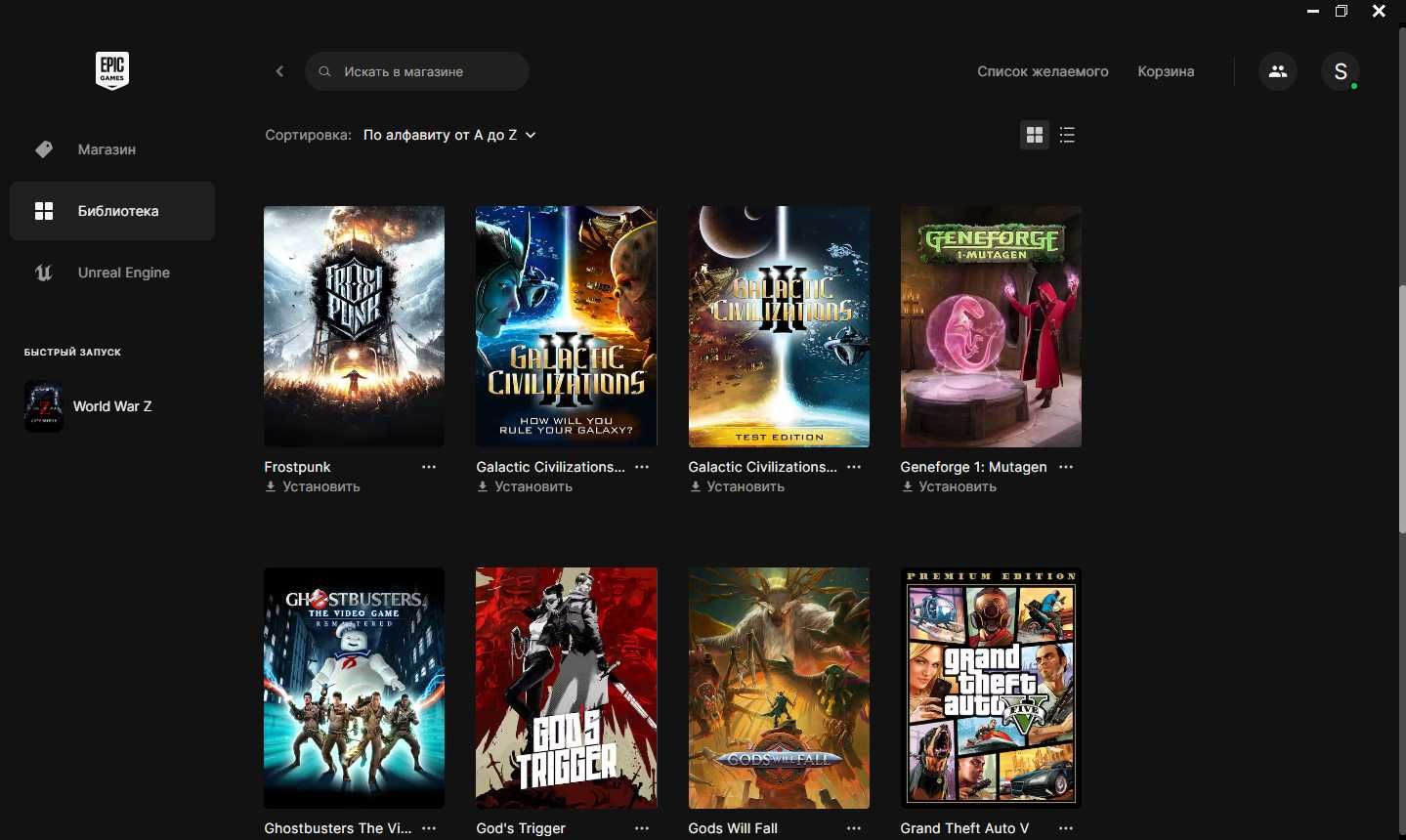This screenshot has width=1406, height=840.
Task: Open the options menu for Gods Will Fall
Action: pyautogui.click(x=854, y=828)
